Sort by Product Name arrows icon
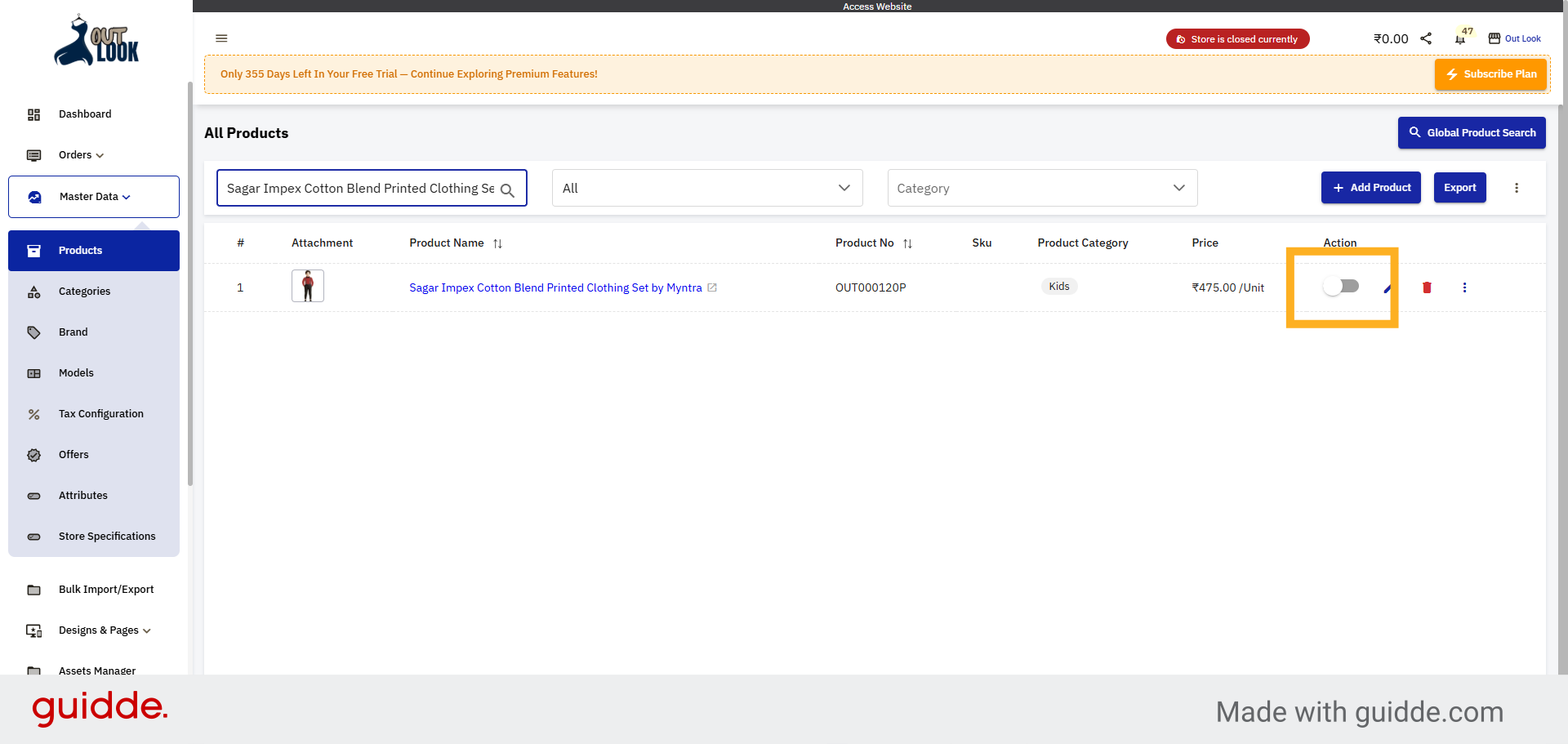Screen dimensions: 1568x744 497,243
